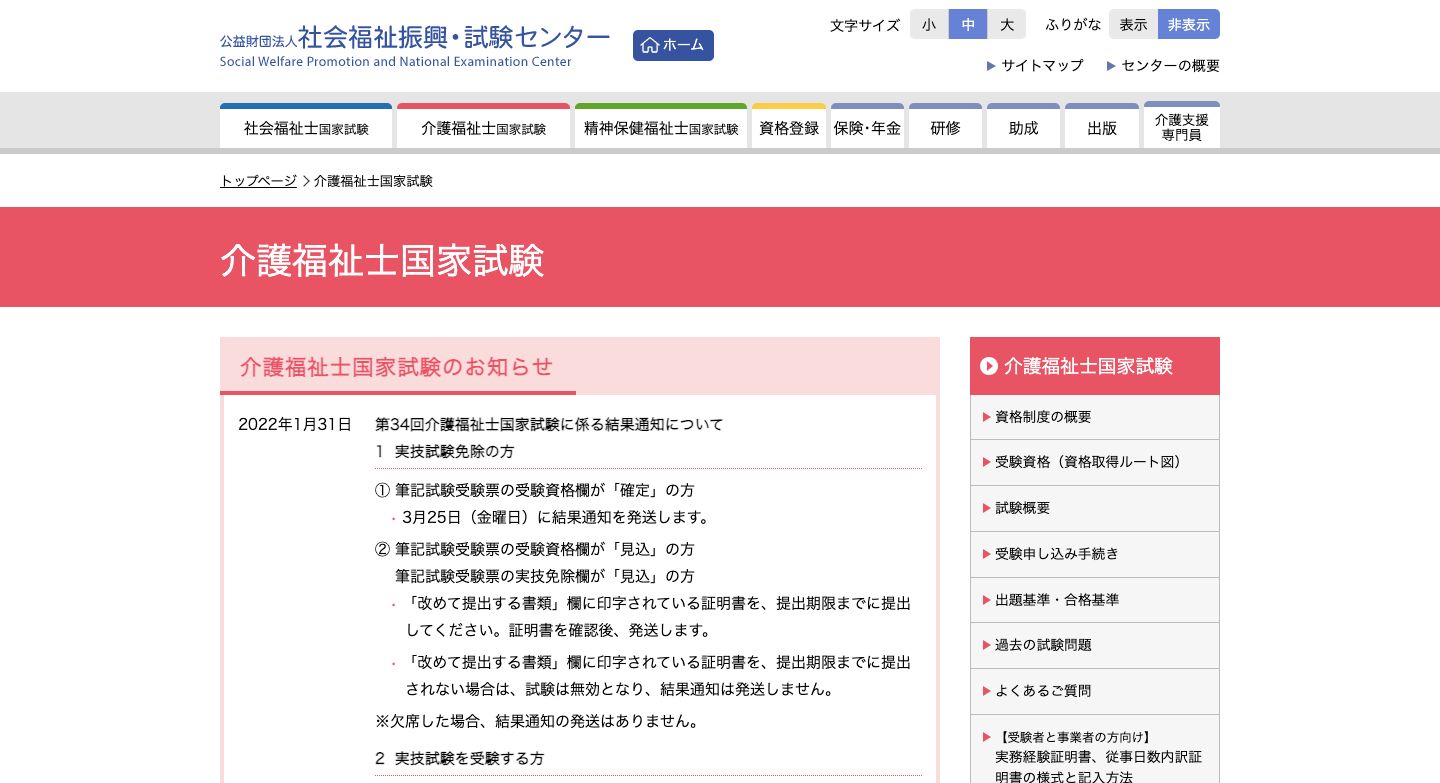The width and height of the screenshot is (1440, 783).
Task: Open the 精神保健福祉士国家試験 tab
Action: pos(661,126)
